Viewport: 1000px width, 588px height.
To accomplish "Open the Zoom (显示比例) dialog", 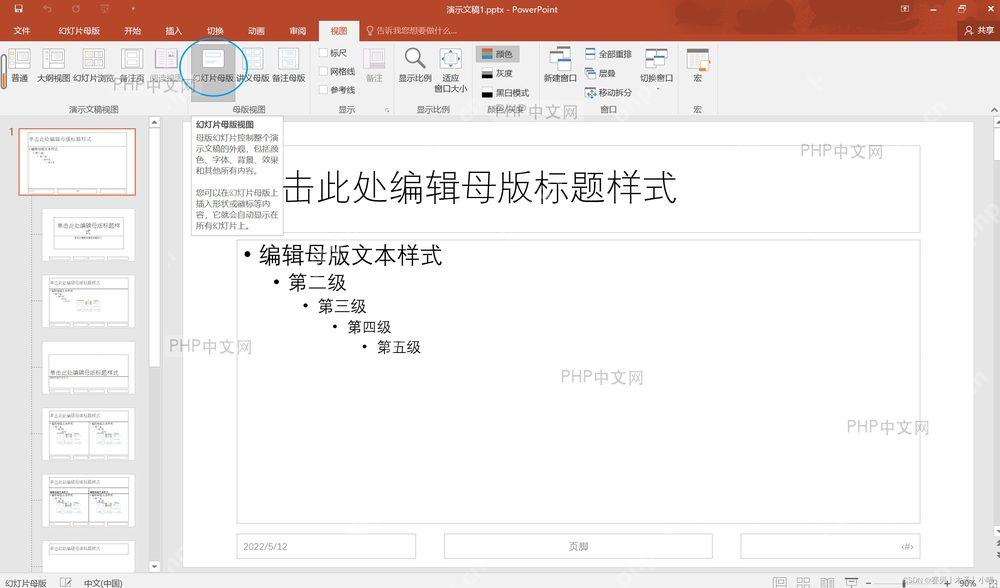I will coord(415,66).
